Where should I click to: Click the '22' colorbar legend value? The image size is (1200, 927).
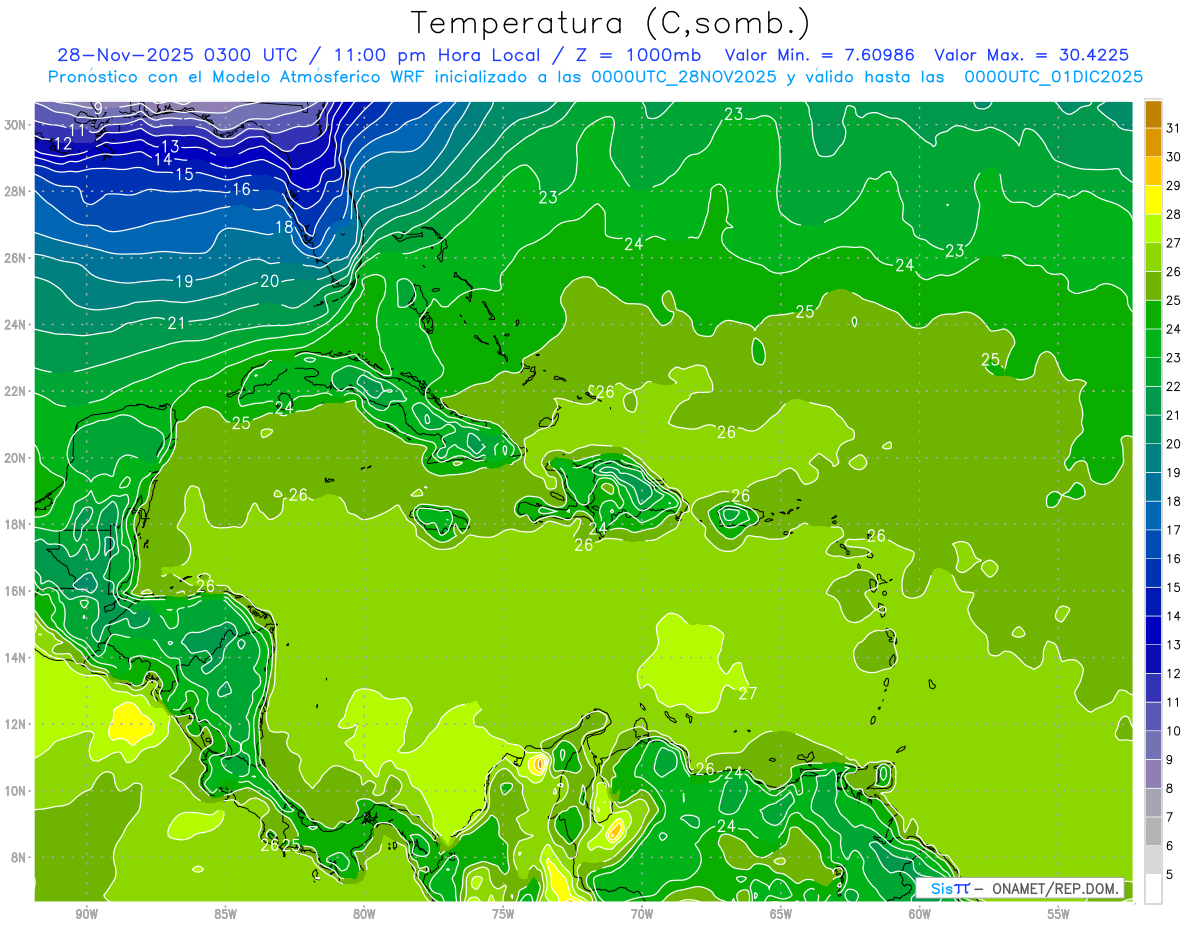click(1174, 386)
